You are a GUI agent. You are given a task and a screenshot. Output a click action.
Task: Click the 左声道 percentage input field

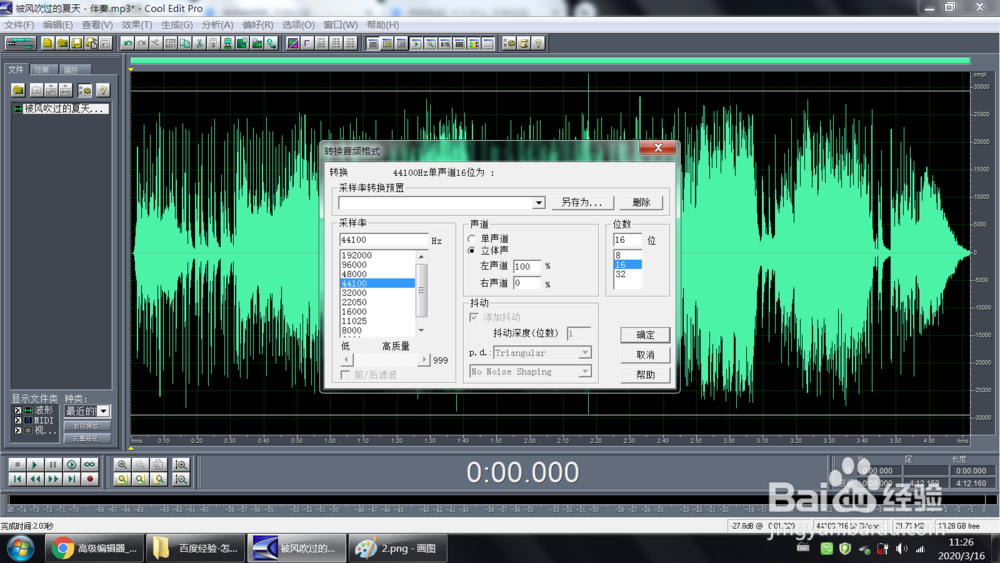click(527, 267)
